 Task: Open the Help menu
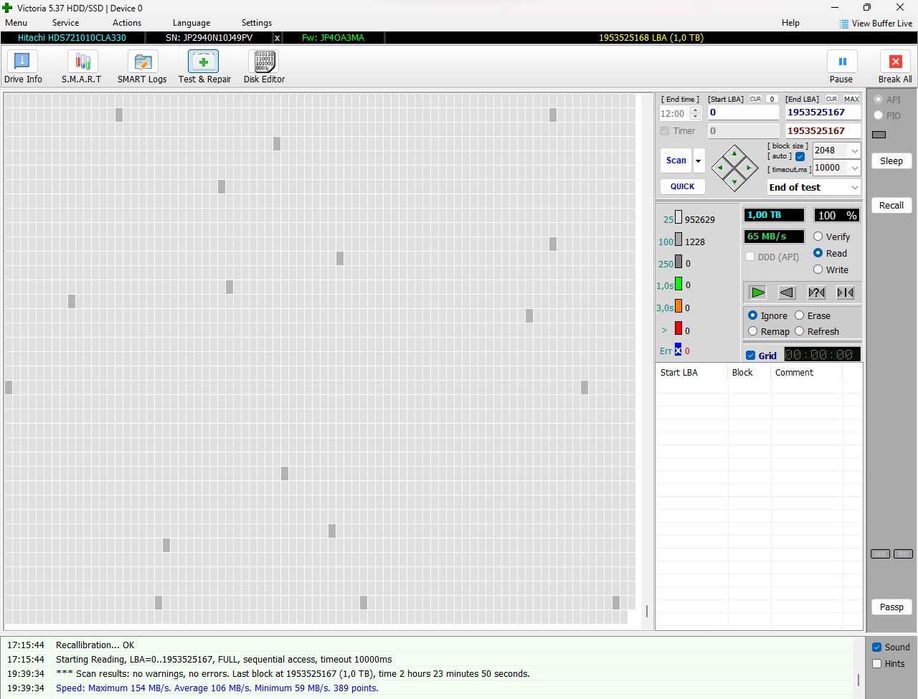point(790,23)
